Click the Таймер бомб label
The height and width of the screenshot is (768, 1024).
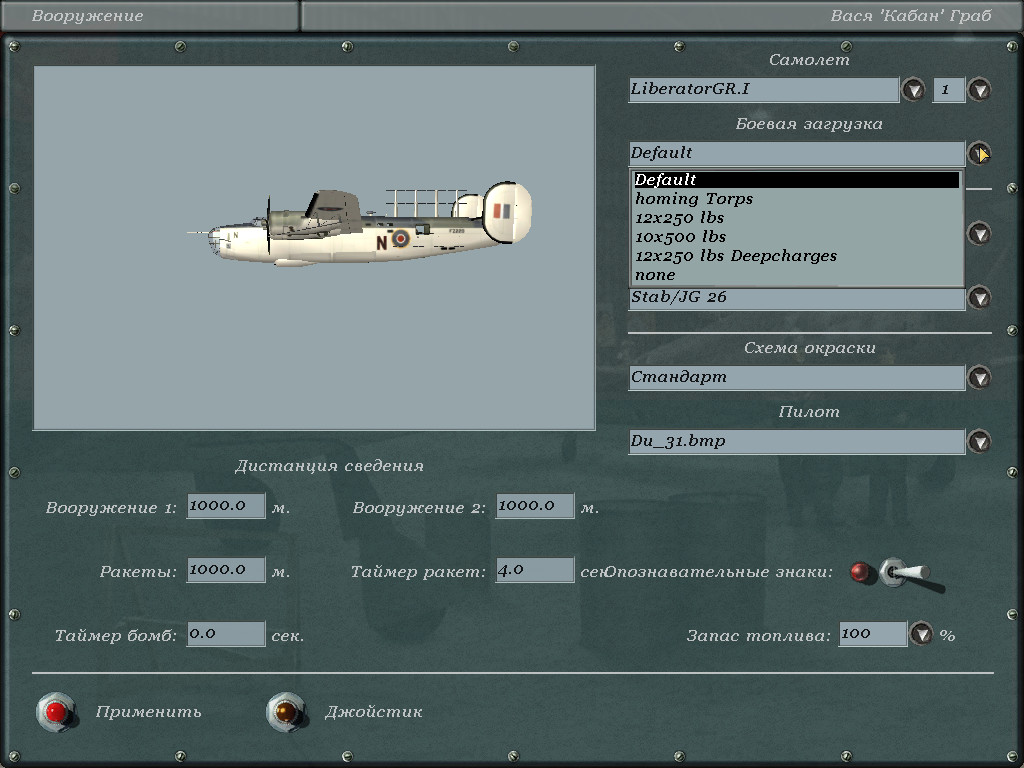coord(116,635)
